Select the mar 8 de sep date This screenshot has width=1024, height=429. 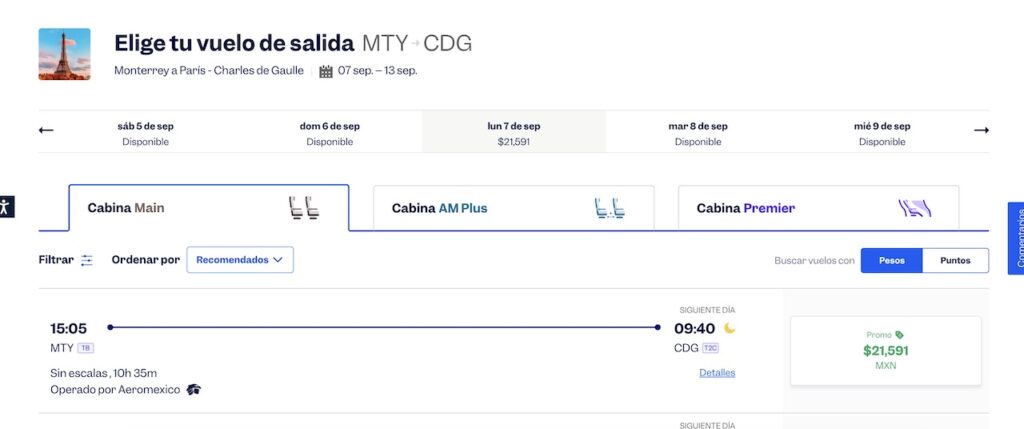tap(697, 133)
